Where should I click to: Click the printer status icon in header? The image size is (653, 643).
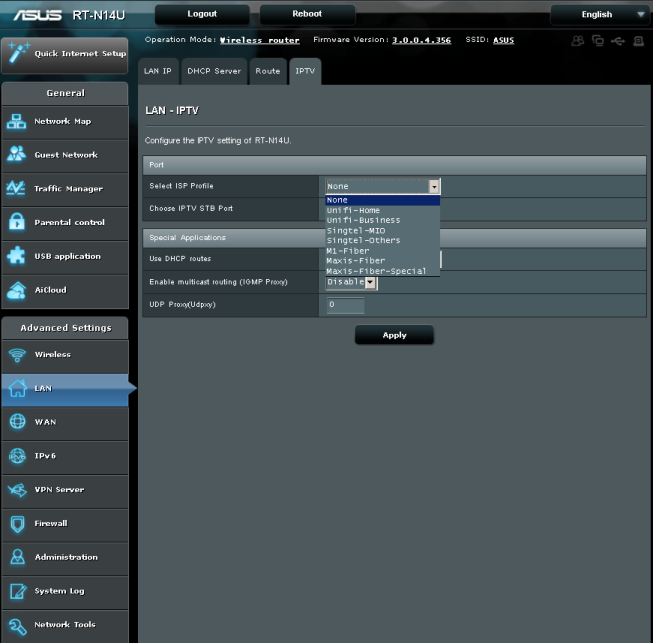point(638,41)
